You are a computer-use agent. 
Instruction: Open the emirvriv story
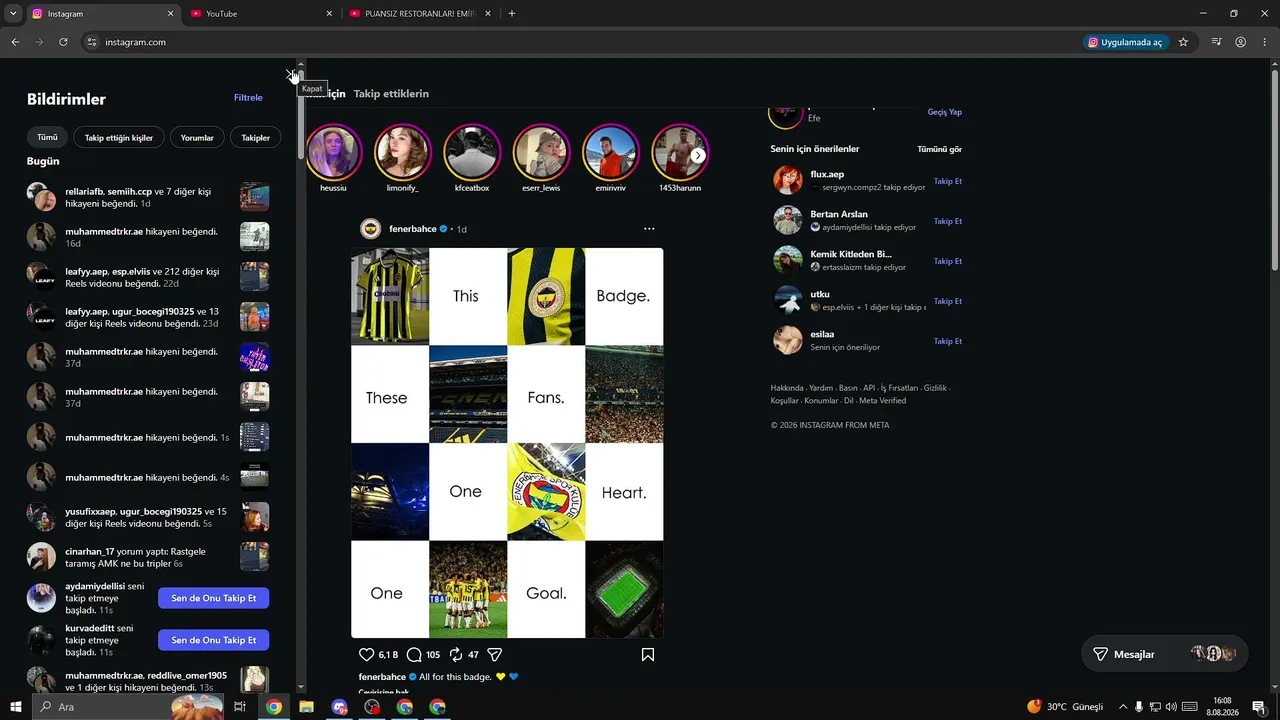[610, 152]
